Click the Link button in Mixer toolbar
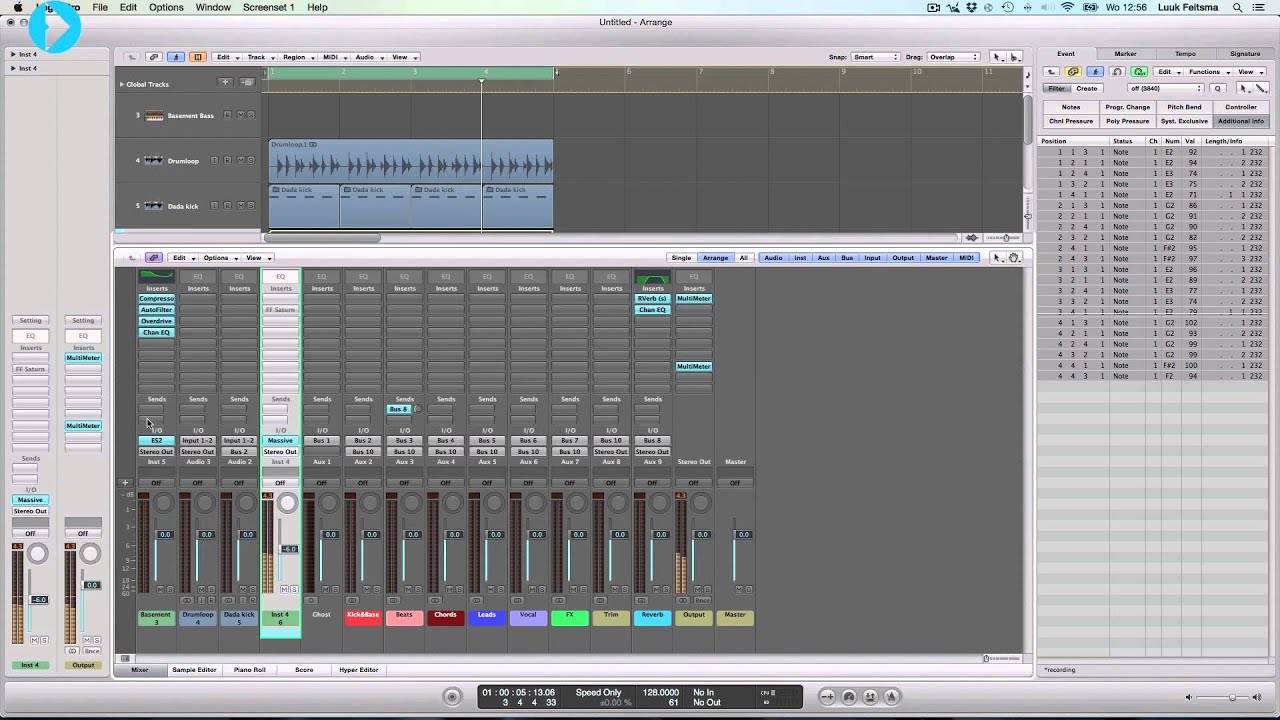Viewport: 1280px width, 720px height. click(x=153, y=258)
